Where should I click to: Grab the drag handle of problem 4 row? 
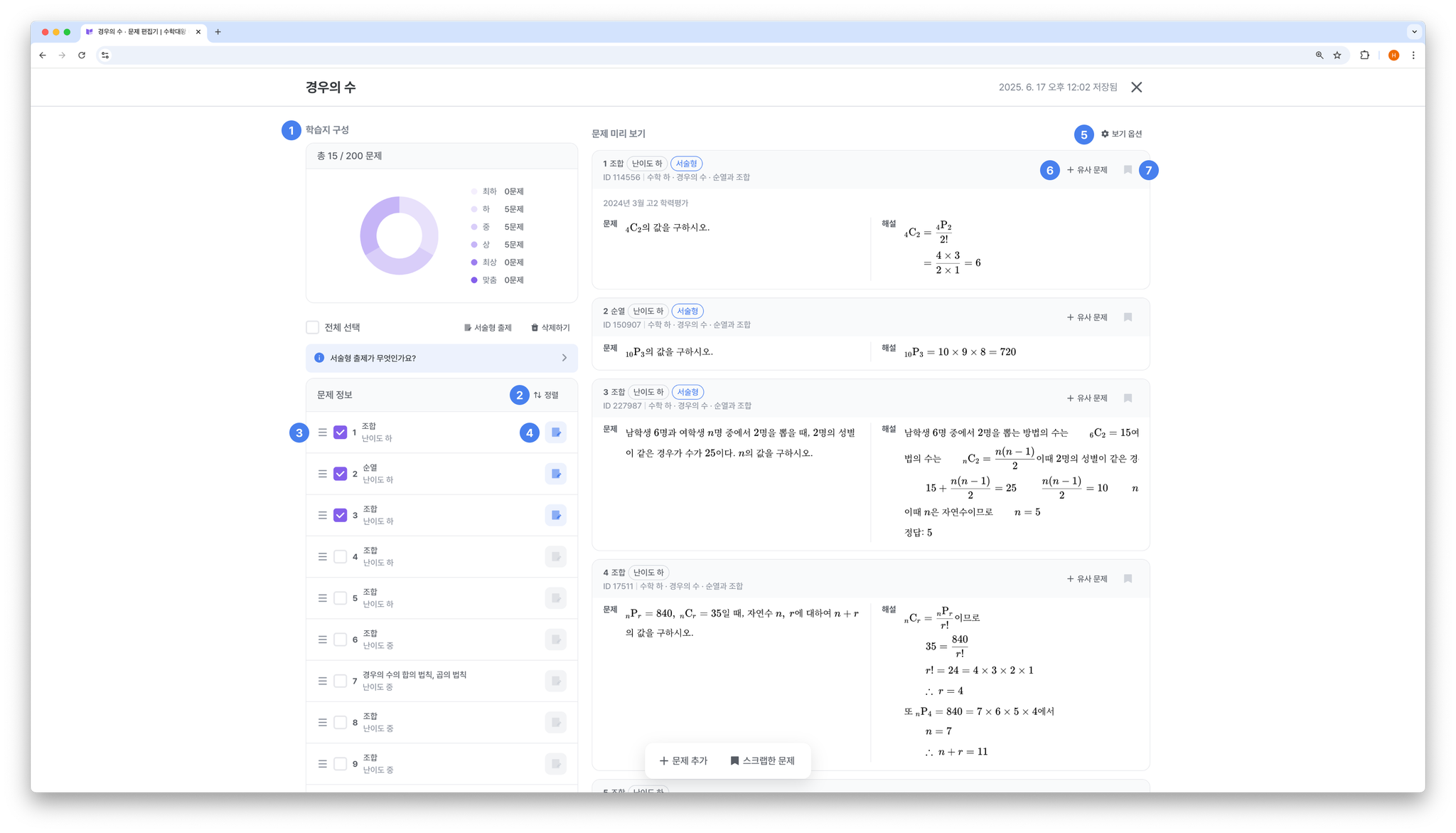coord(322,556)
